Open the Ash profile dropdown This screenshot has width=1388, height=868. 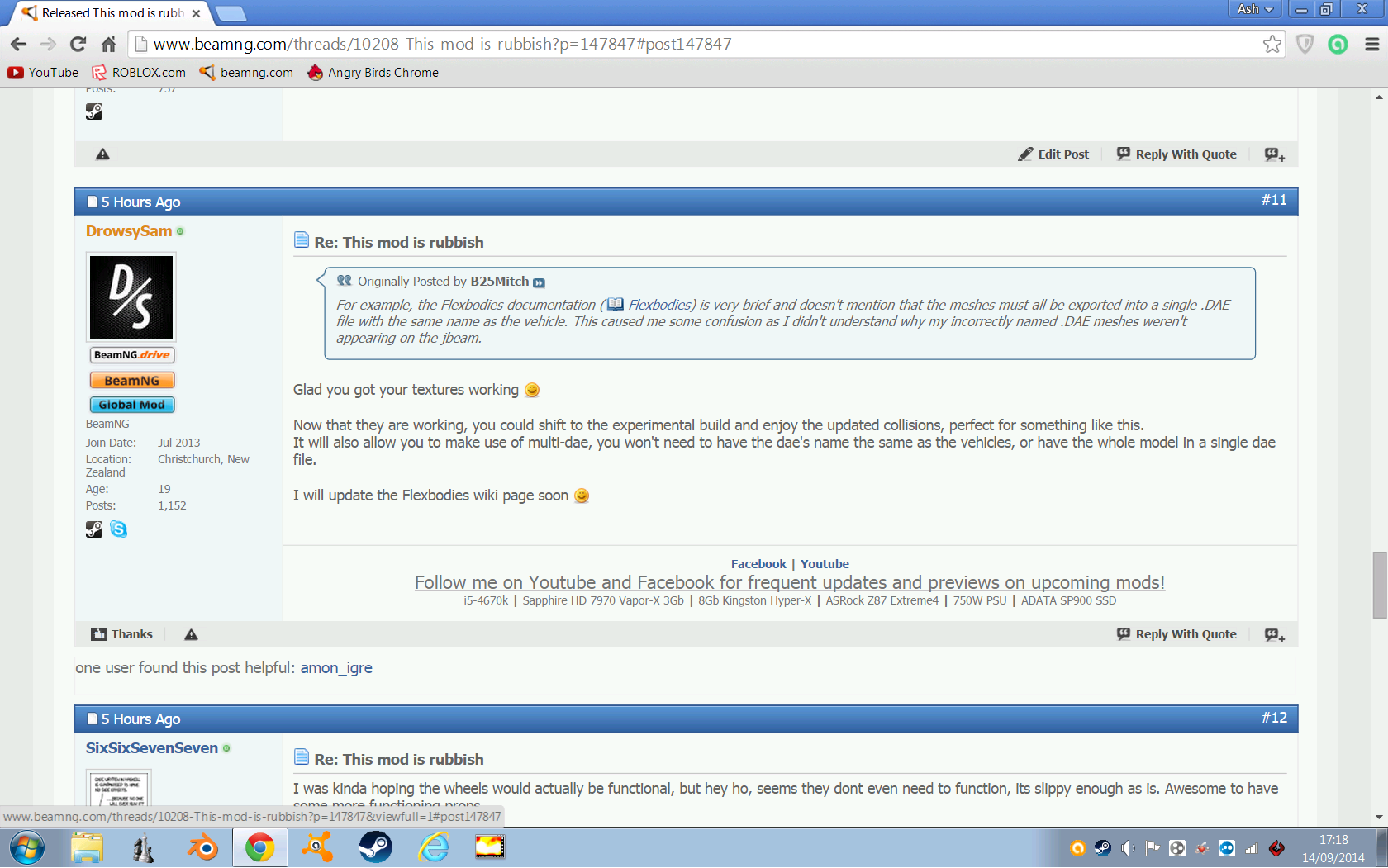1255,9
